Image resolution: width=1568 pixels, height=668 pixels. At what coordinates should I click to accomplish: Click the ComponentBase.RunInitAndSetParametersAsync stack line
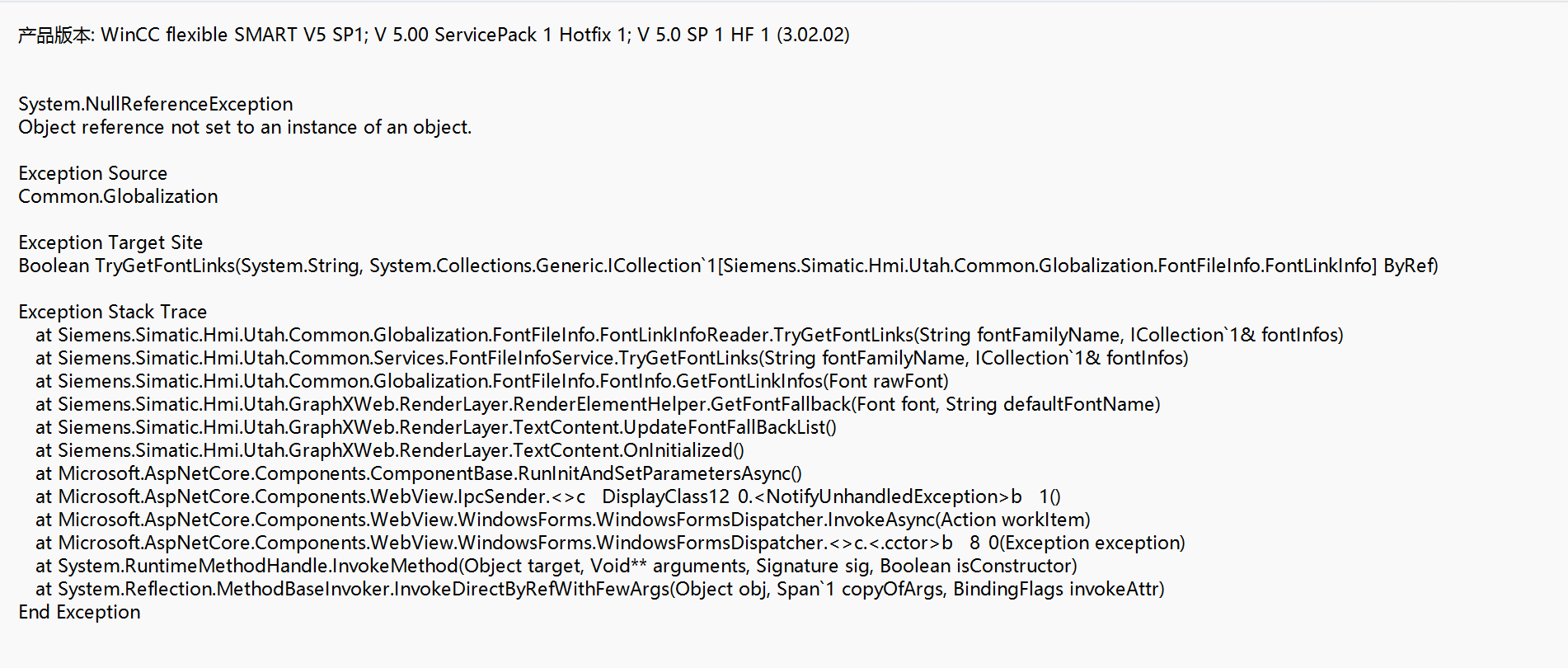419,473
